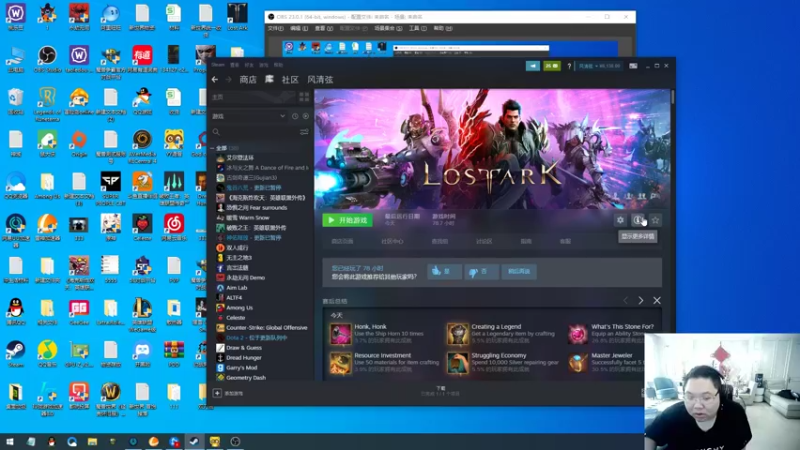Click the recent games clock filter icon

pos(295,116)
